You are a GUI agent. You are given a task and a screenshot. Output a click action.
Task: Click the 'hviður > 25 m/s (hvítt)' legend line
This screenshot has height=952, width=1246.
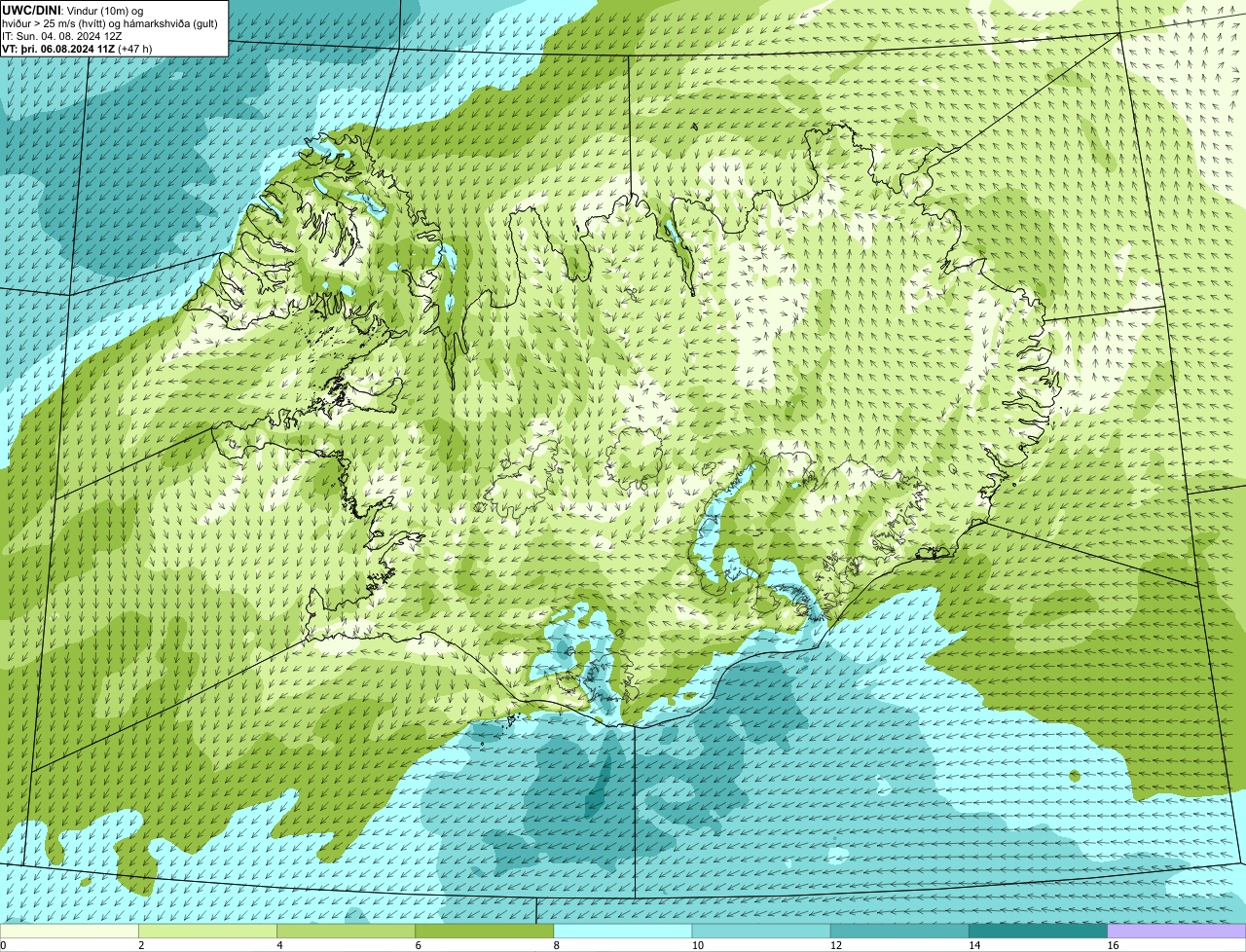coord(110,23)
